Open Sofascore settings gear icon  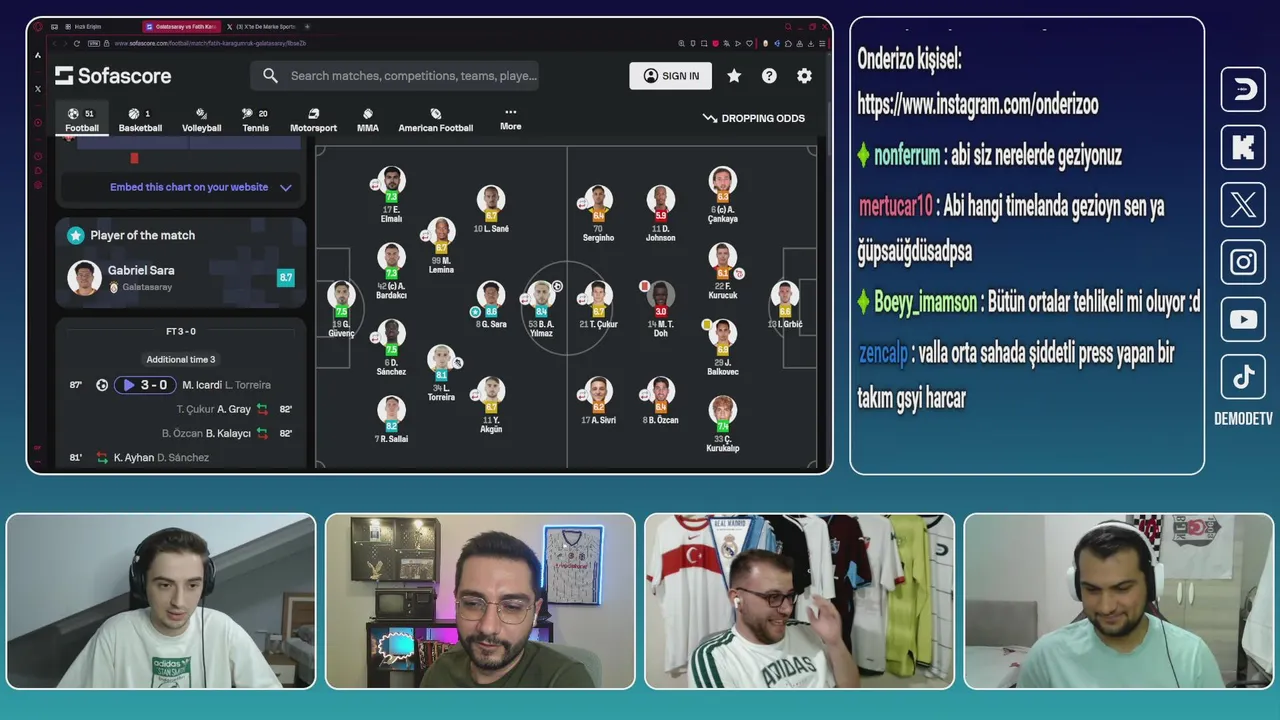tap(804, 76)
